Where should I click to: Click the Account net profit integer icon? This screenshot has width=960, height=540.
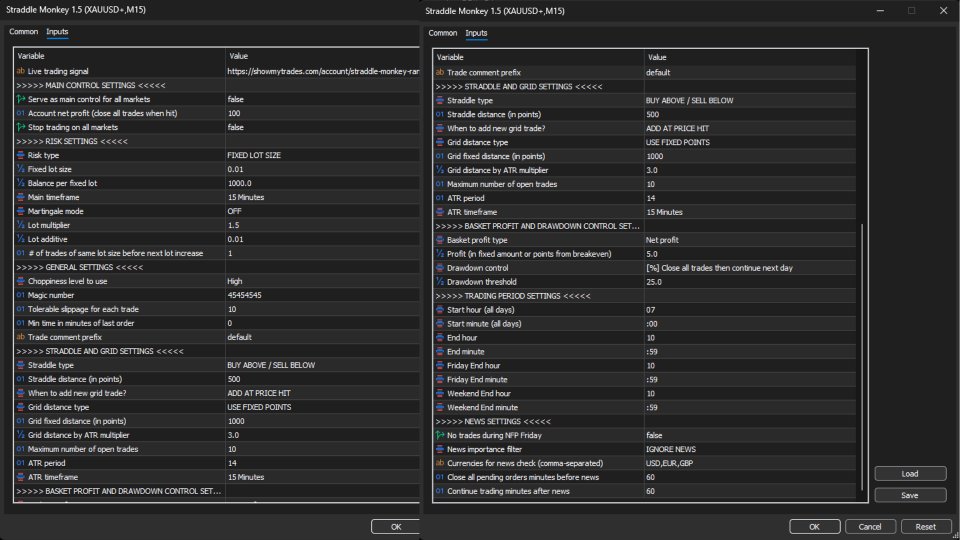coord(21,113)
